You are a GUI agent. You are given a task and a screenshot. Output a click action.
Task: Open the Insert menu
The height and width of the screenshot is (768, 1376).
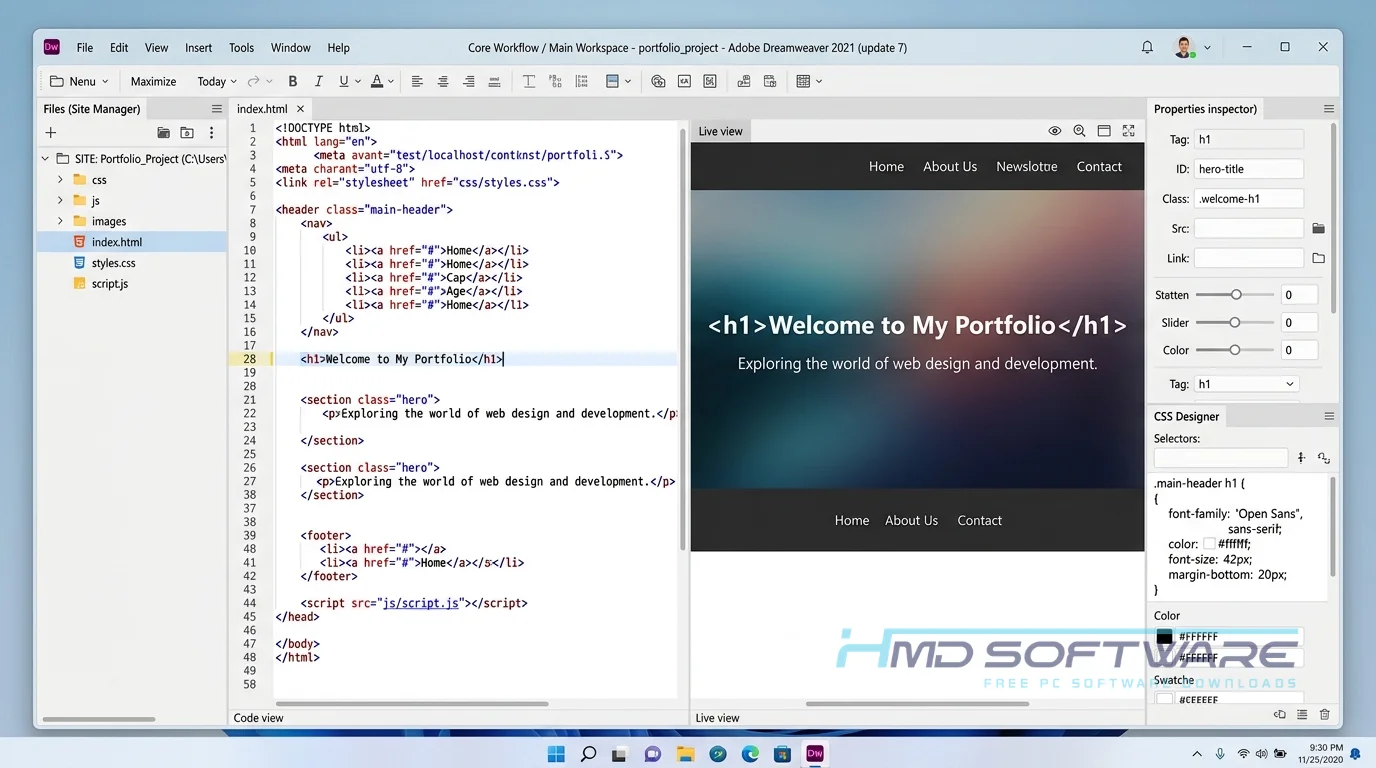pyautogui.click(x=199, y=48)
